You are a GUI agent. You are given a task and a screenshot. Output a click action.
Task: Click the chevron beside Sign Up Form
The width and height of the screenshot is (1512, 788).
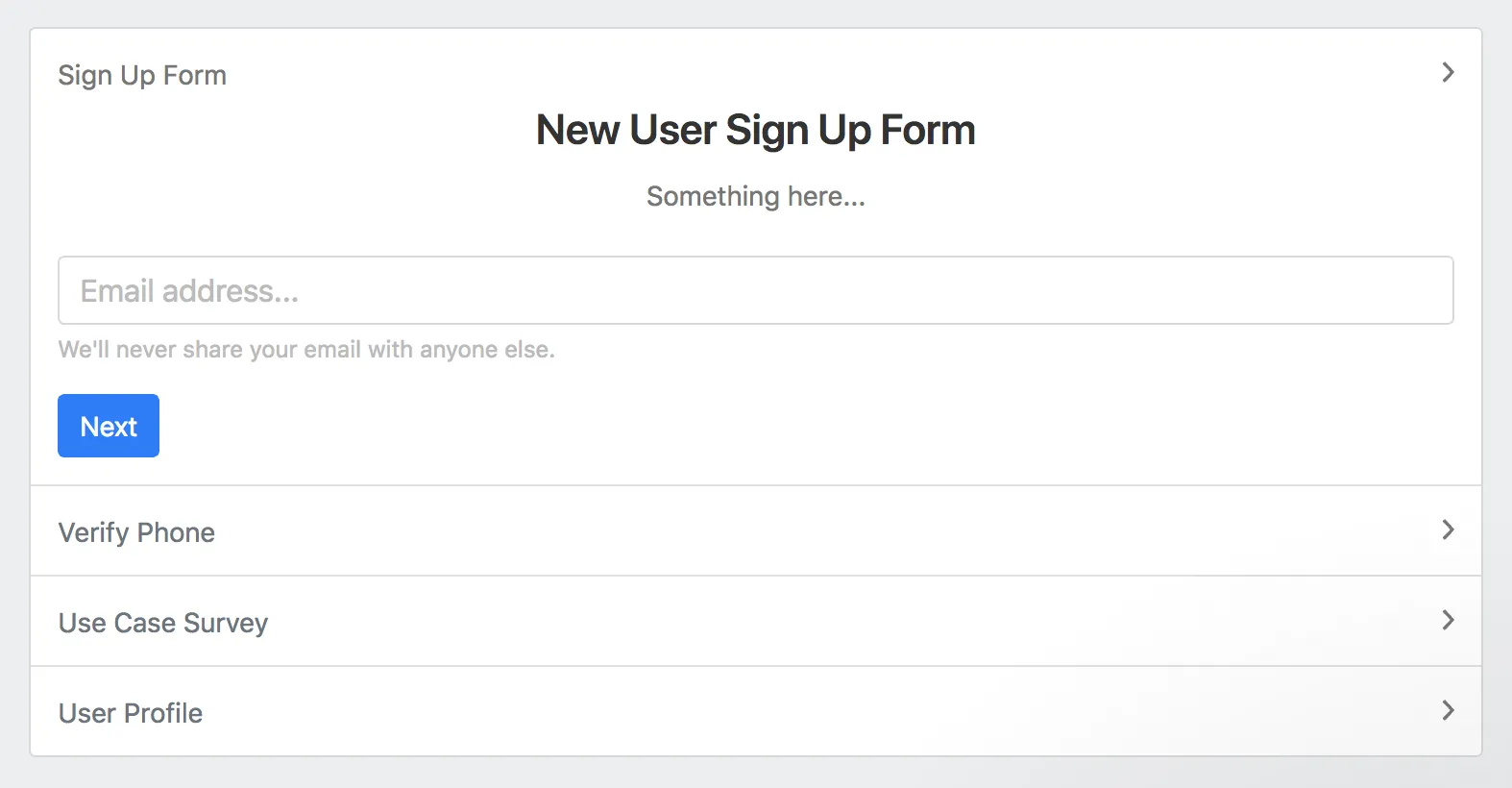[1448, 73]
